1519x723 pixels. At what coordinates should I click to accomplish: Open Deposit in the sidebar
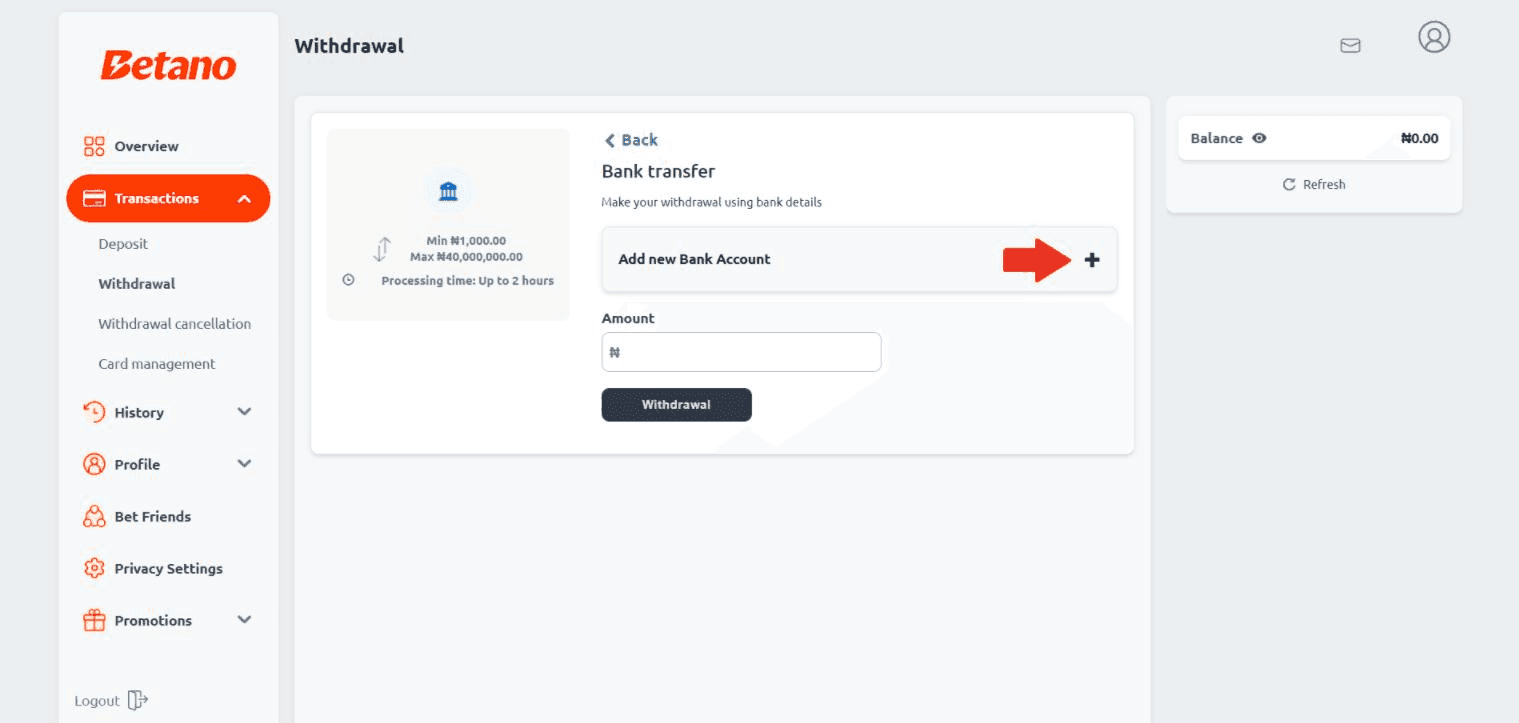point(123,244)
